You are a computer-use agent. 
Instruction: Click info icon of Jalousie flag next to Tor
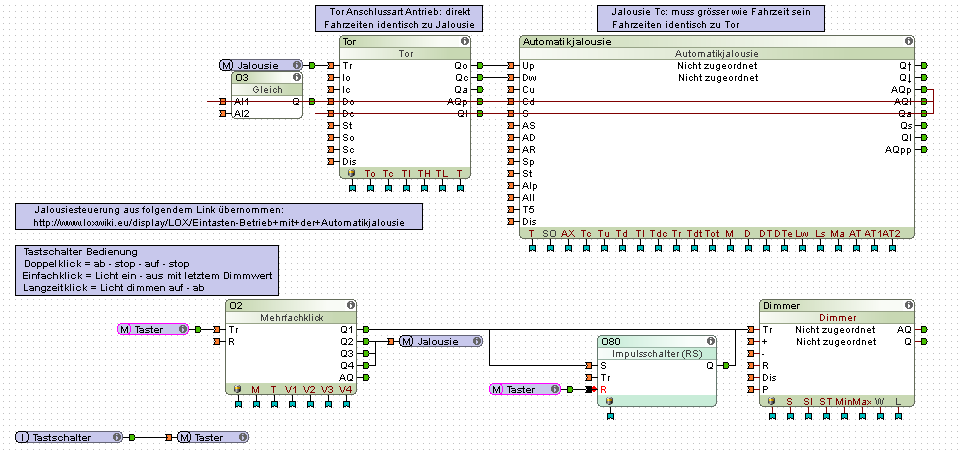point(296,65)
